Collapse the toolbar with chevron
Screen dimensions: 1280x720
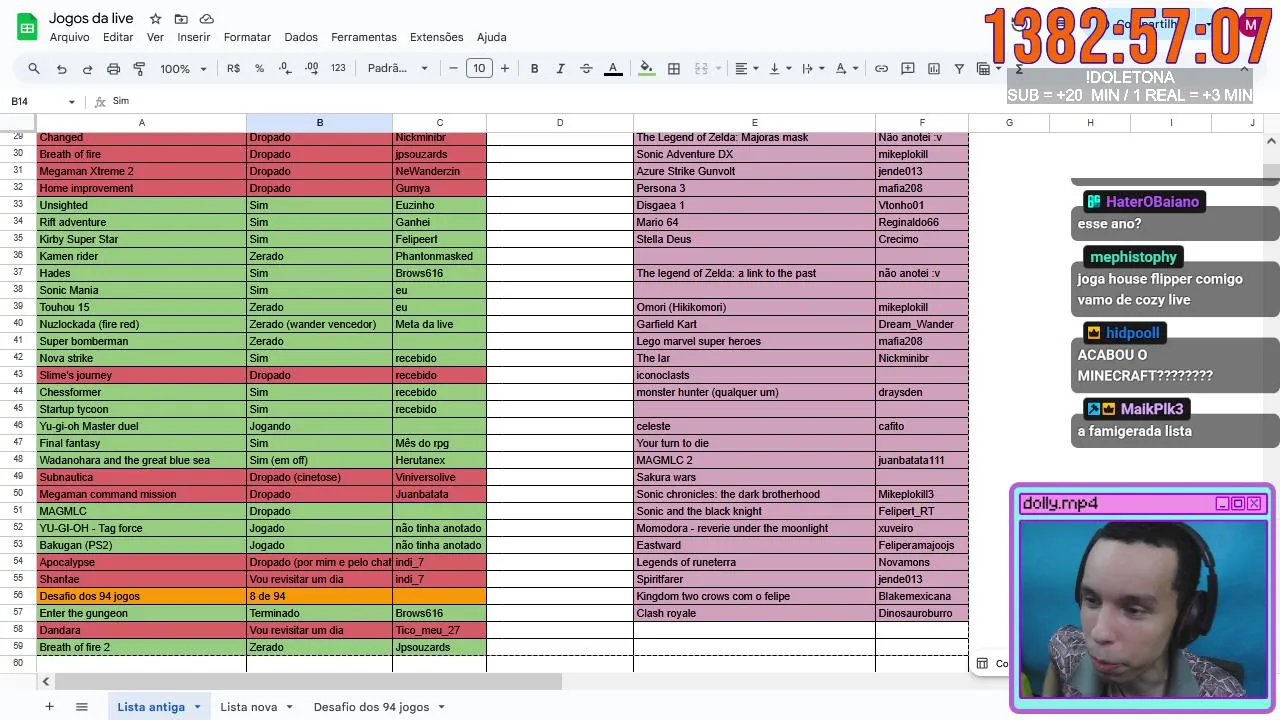[x=1245, y=69]
